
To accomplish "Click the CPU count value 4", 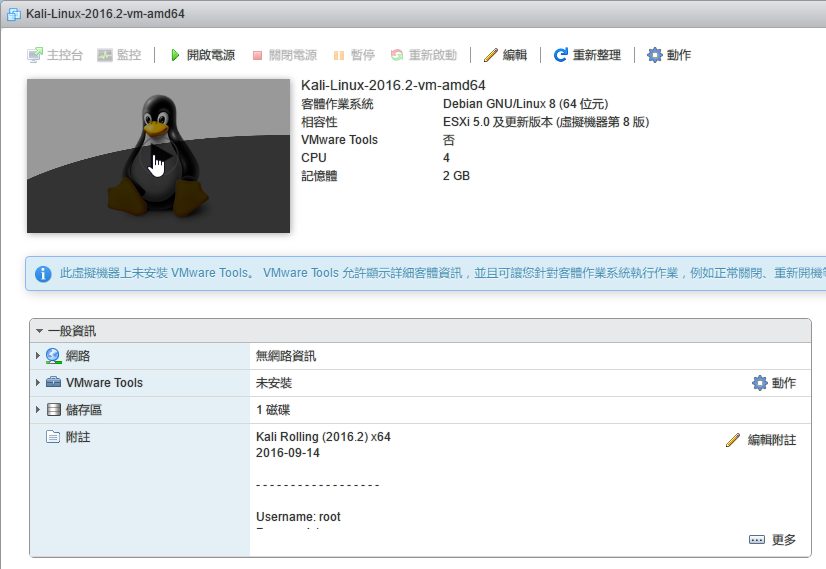I will coord(446,158).
